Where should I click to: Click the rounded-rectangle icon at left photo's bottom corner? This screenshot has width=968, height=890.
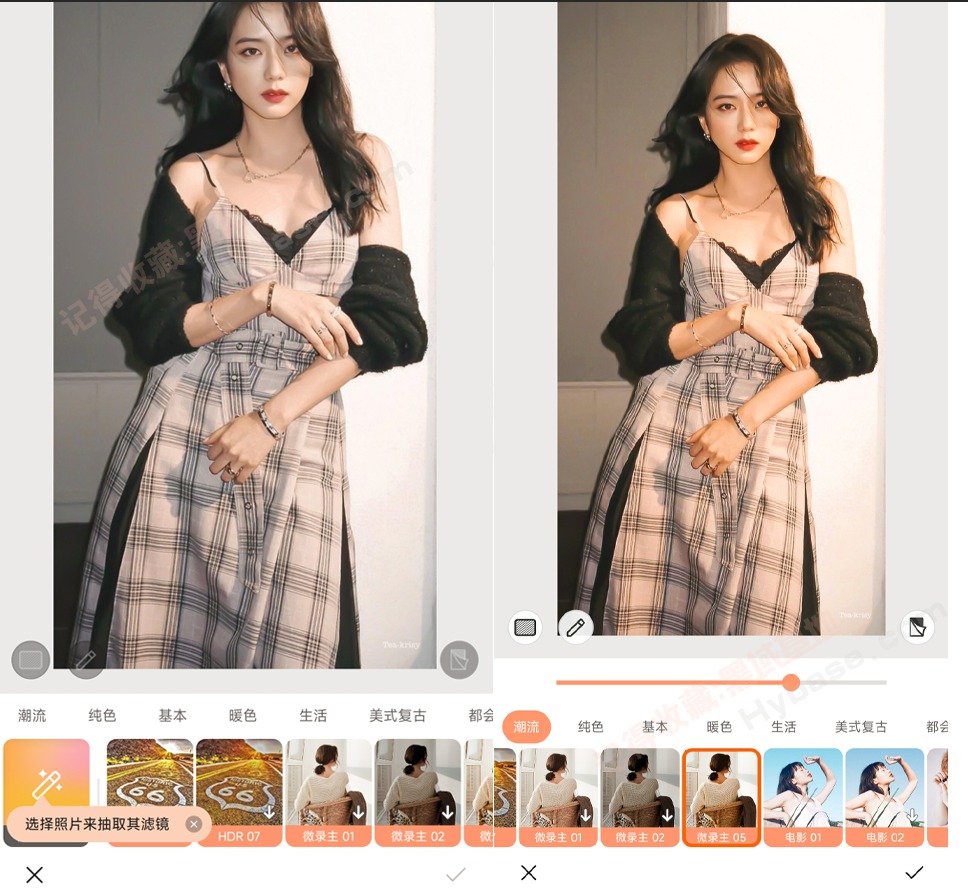point(31,660)
